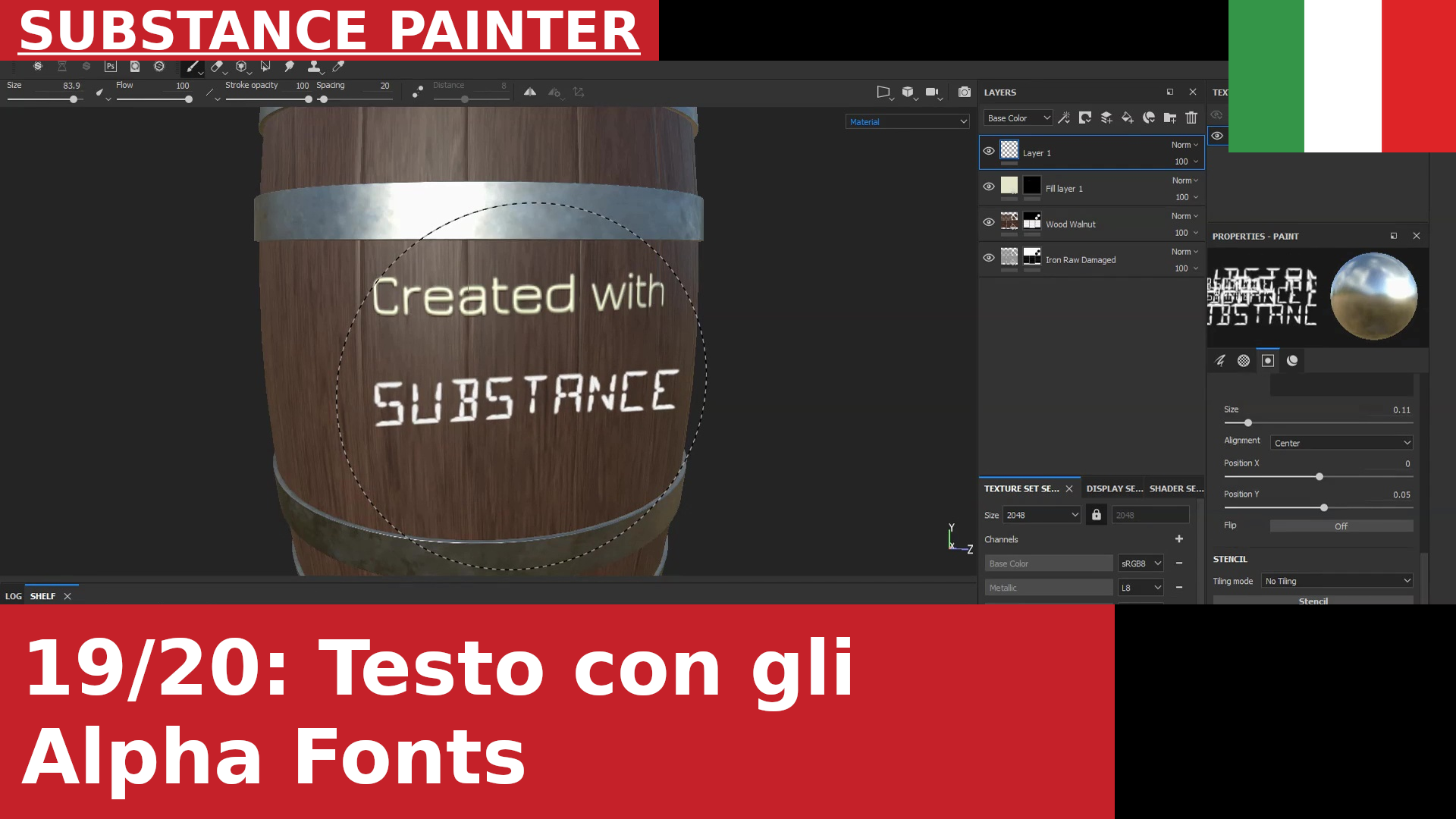This screenshot has width=1456, height=819.
Task: Open viewport perspective mode icon
Action: point(883,92)
